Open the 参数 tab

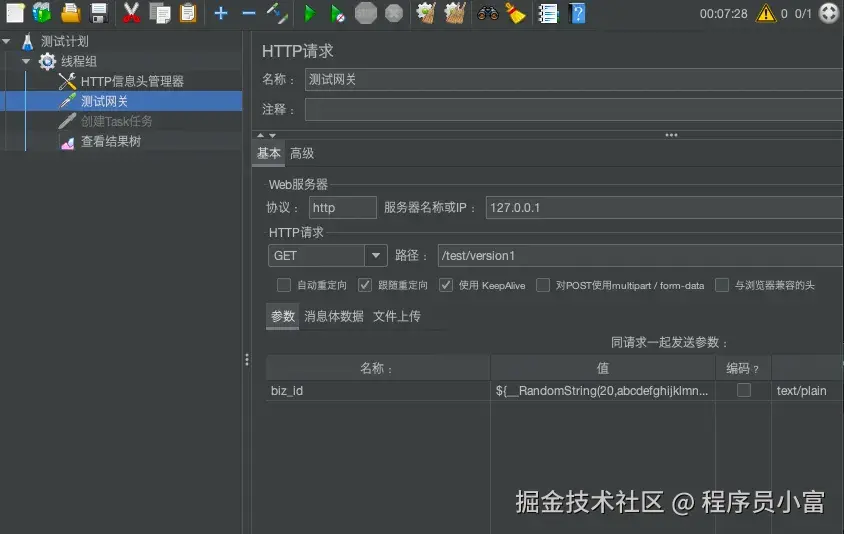tap(283, 316)
